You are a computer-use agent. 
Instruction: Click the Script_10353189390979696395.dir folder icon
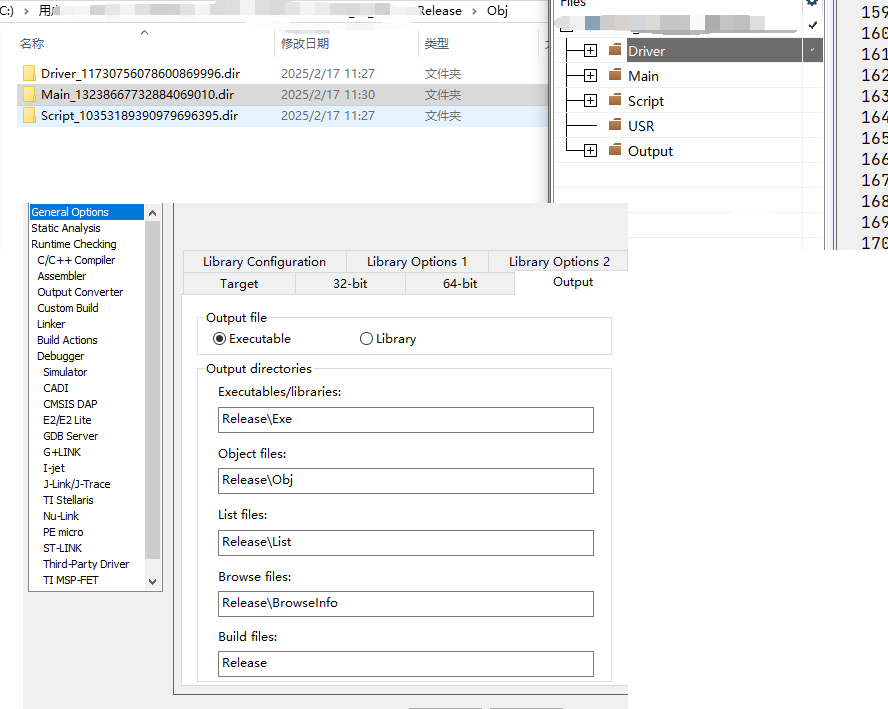coord(29,116)
